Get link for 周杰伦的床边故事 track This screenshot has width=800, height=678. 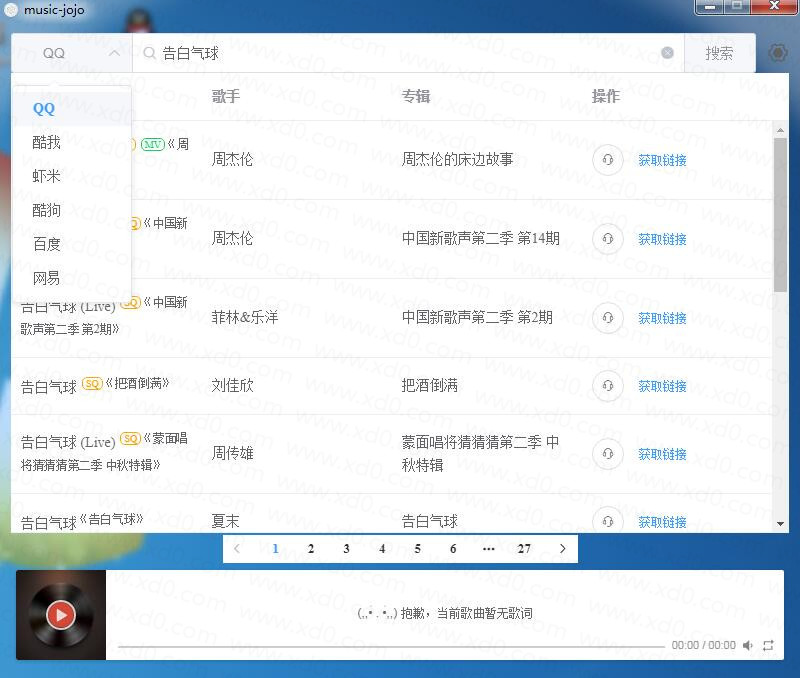[662, 160]
